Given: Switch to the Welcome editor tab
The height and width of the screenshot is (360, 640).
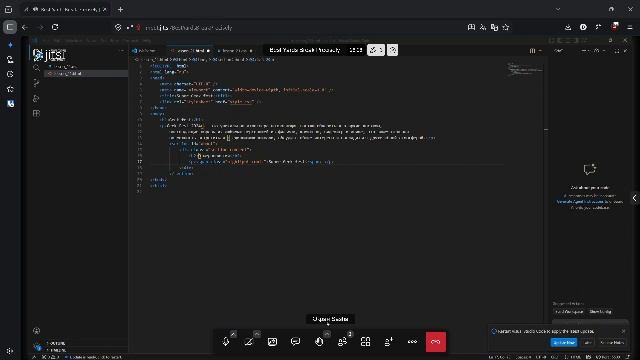Looking at the screenshot, I should [147, 51].
